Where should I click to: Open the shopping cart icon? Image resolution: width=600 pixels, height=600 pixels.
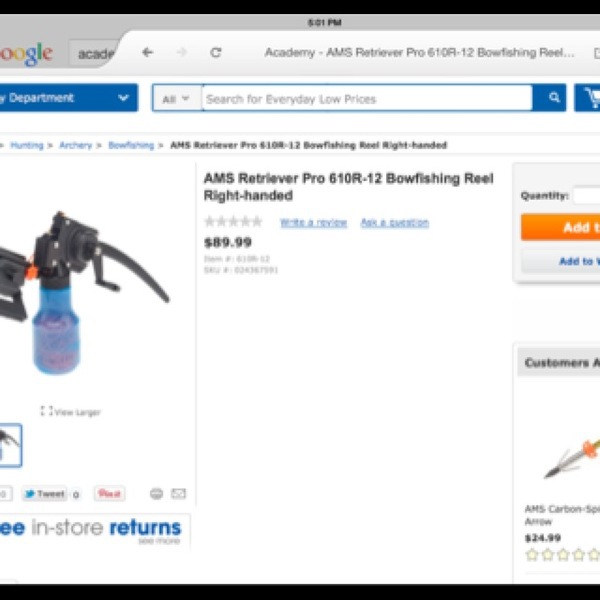(x=588, y=98)
